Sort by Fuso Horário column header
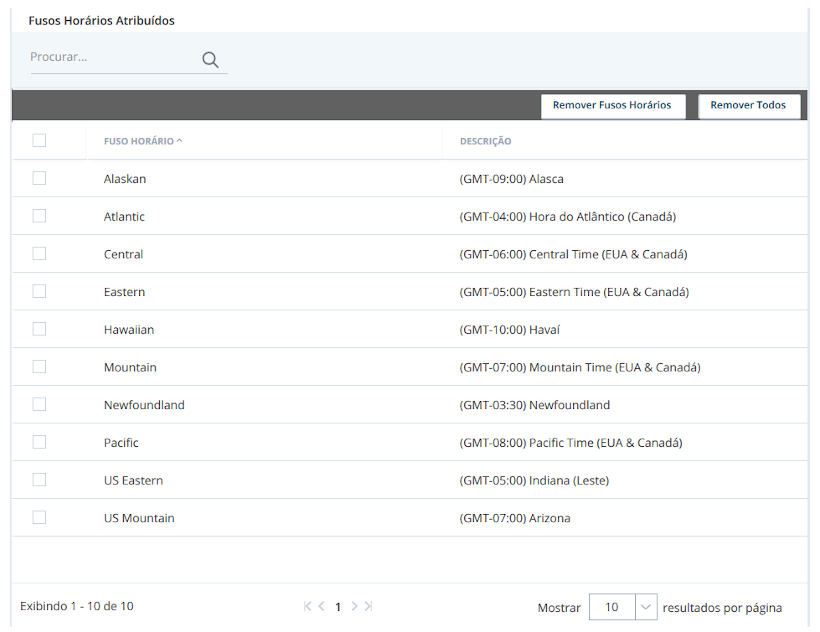 click(x=143, y=141)
